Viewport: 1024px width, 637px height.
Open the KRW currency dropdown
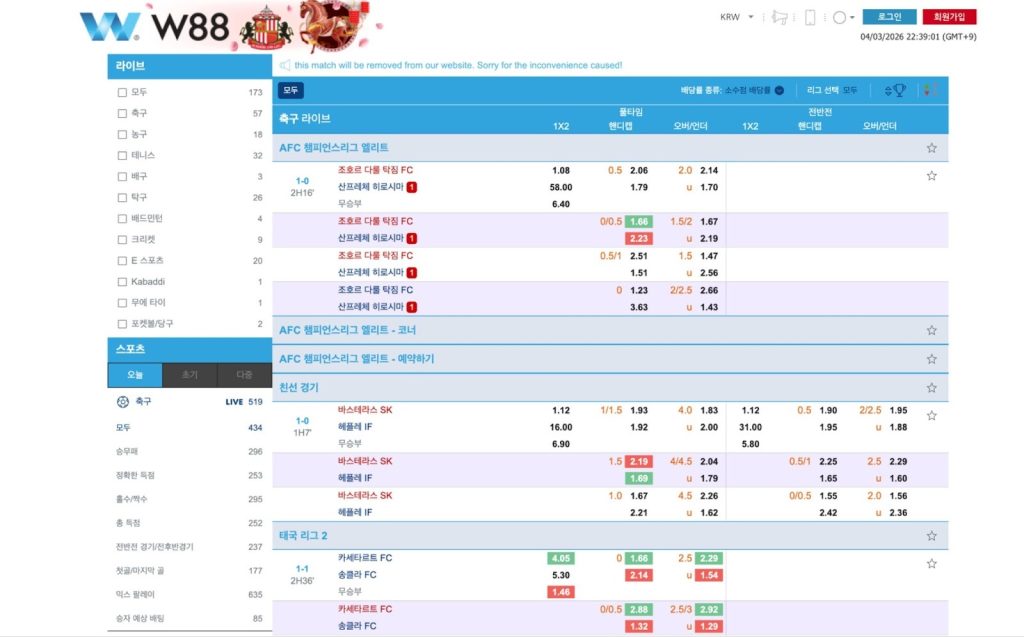pyautogui.click(x=737, y=17)
